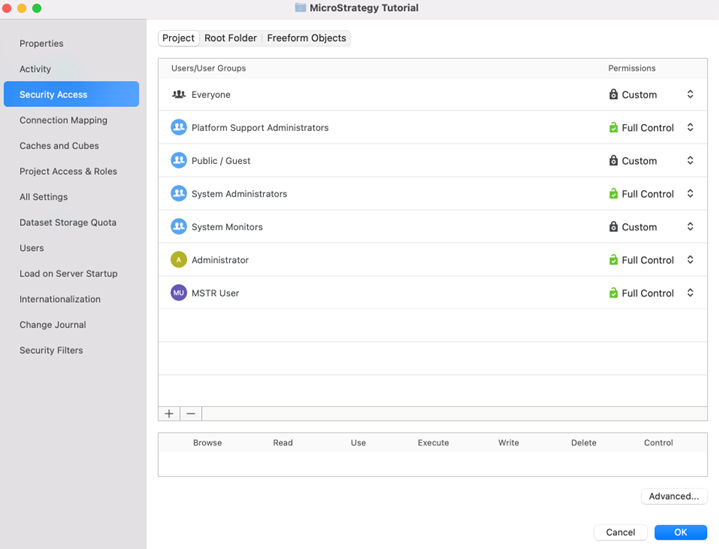This screenshot has height=549, width=719.
Task: Click the Platform Support Administrators group icon
Action: tap(179, 128)
